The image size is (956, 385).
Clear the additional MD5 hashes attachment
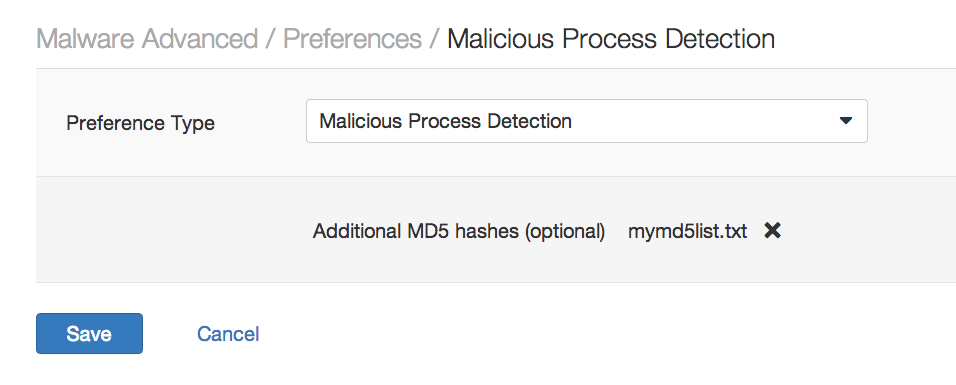772,231
